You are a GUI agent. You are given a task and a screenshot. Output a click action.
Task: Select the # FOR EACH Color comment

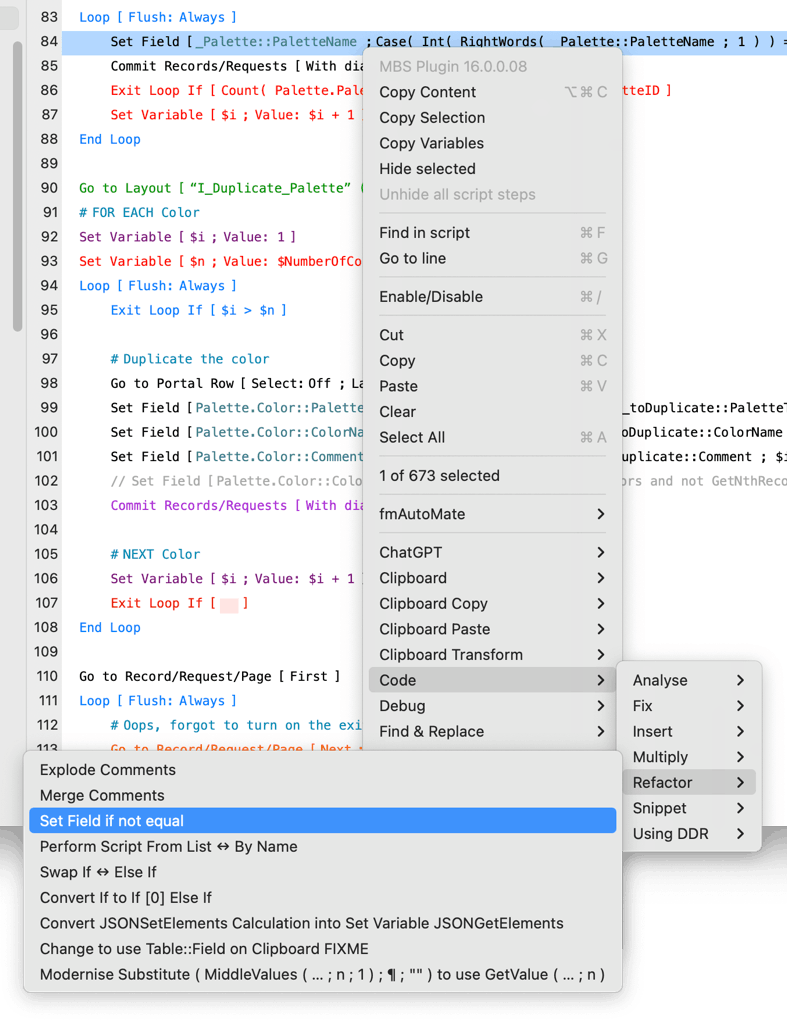[139, 212]
